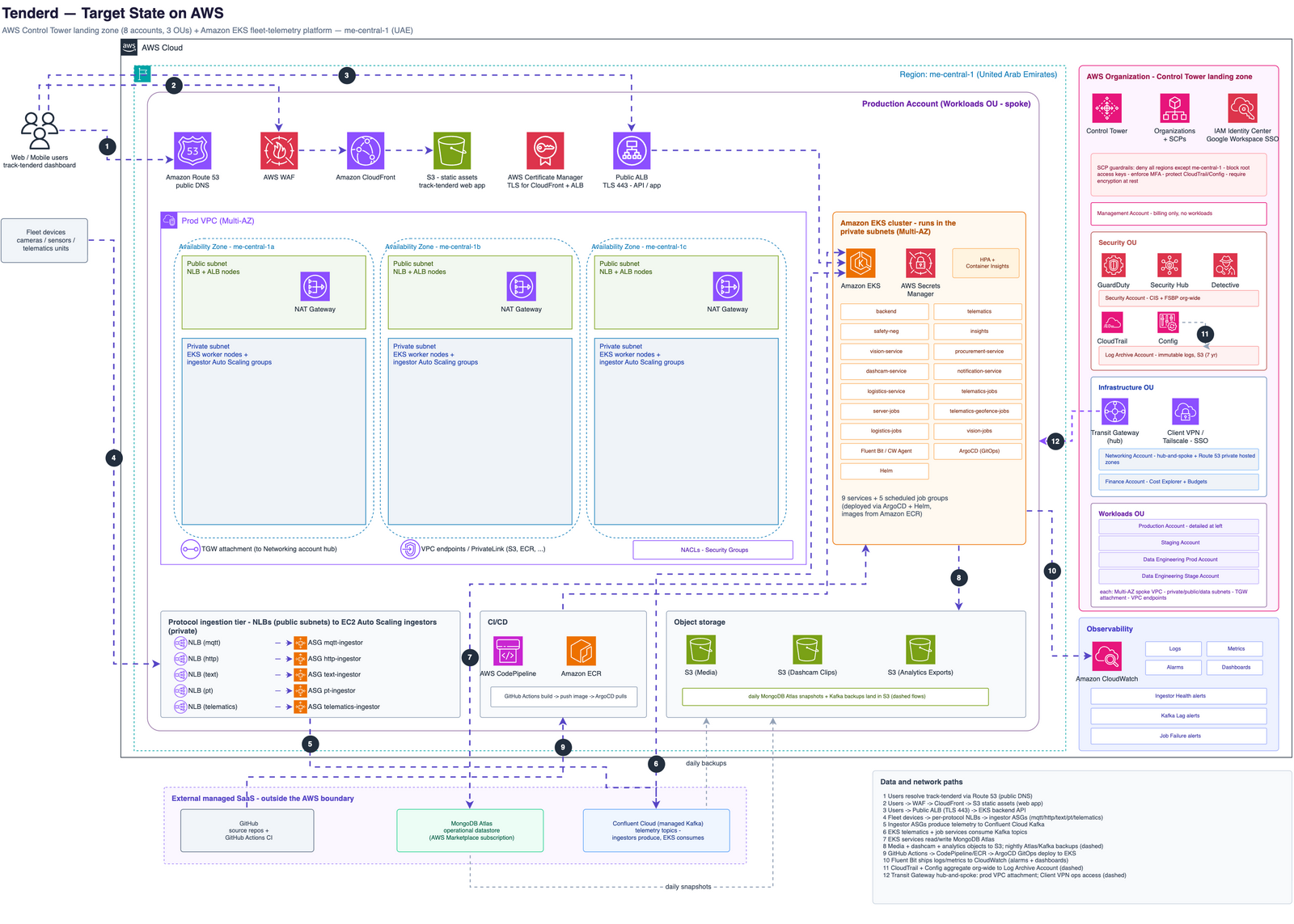
Task: Select the Kafka Lag alerts box
Action: point(1179,716)
